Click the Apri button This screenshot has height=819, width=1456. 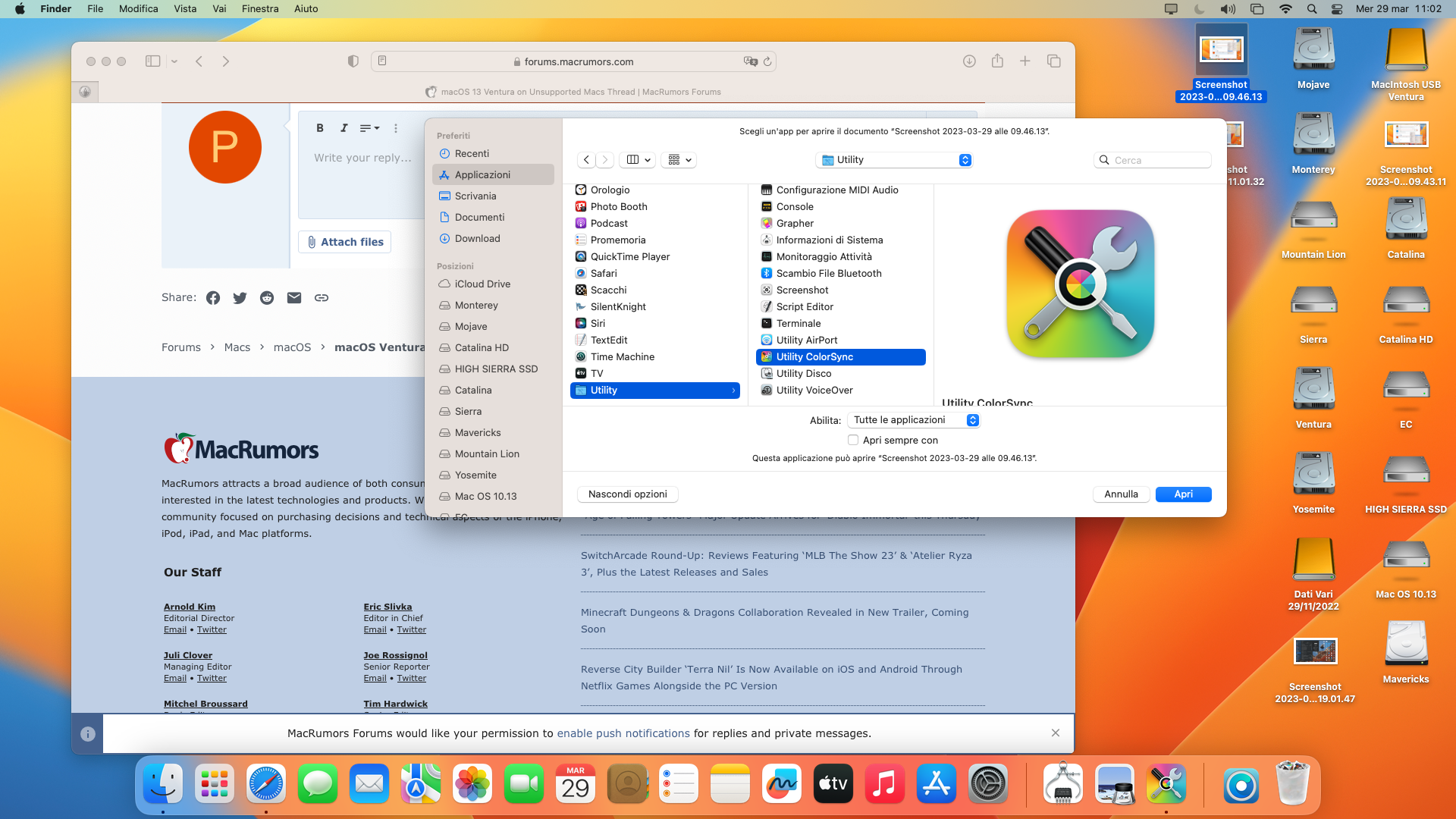click(x=1183, y=494)
